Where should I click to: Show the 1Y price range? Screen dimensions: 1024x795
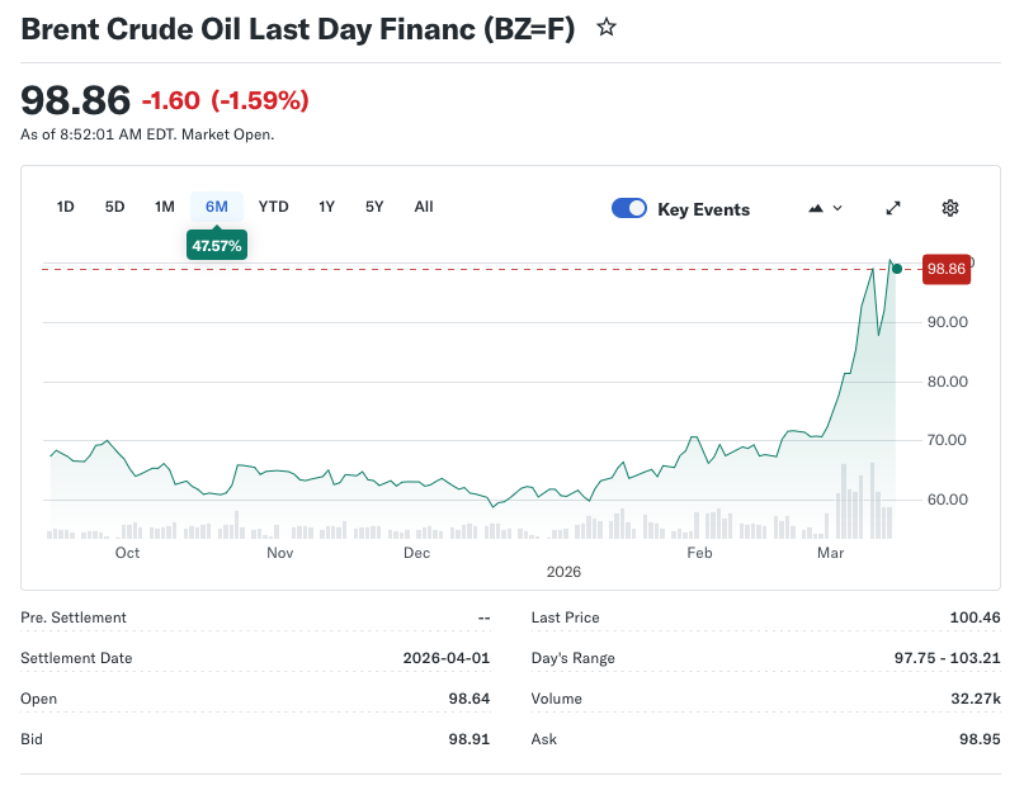pyautogui.click(x=326, y=207)
